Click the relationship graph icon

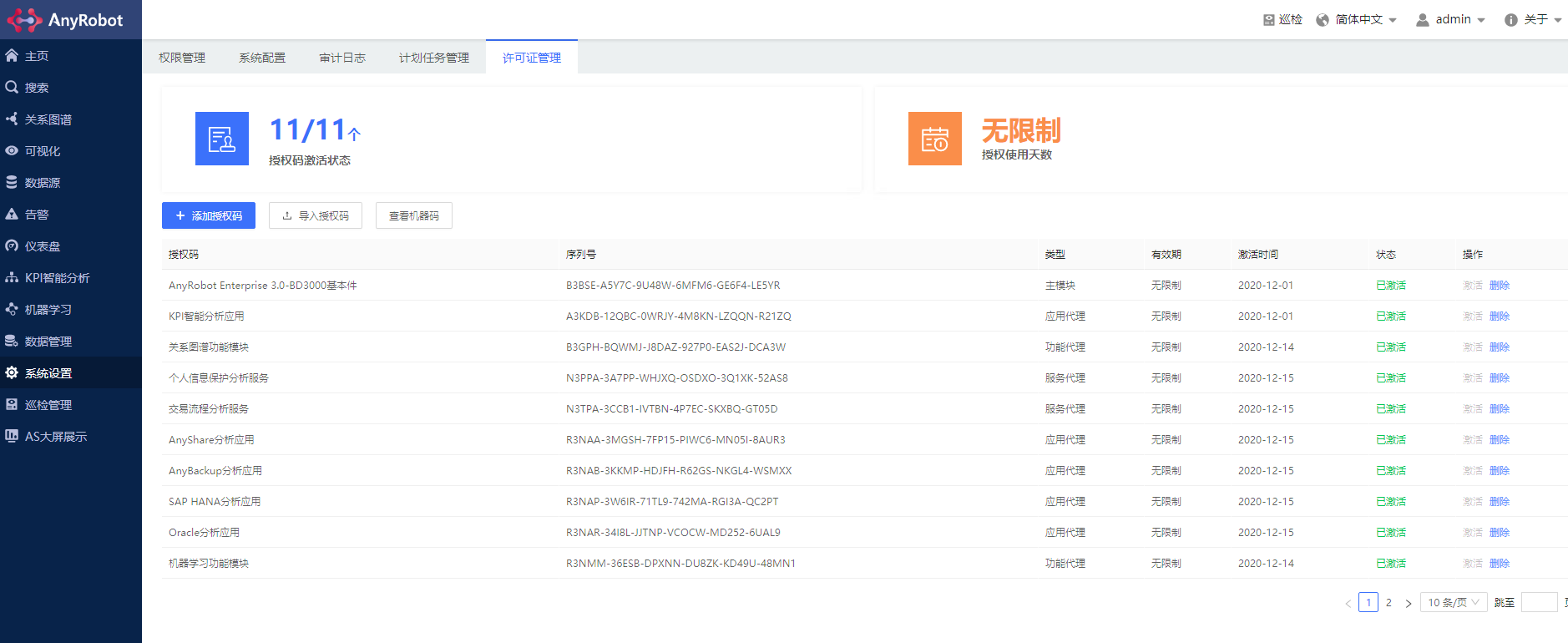(x=12, y=119)
